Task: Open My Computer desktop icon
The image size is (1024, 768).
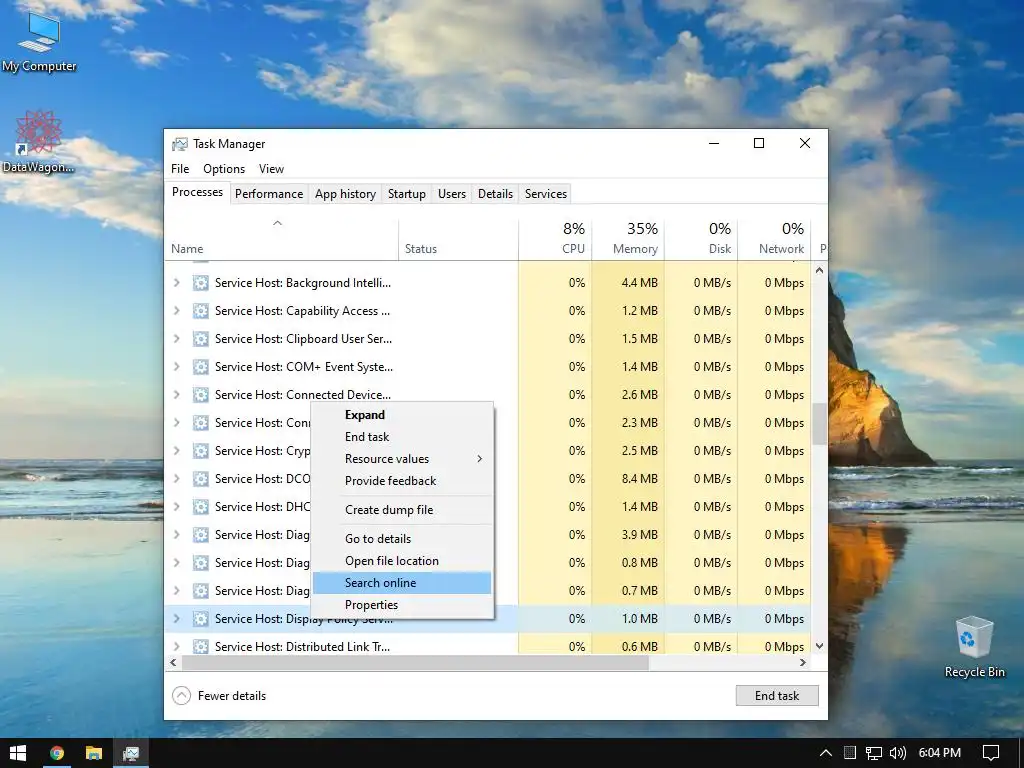Action: pyautogui.click(x=39, y=40)
